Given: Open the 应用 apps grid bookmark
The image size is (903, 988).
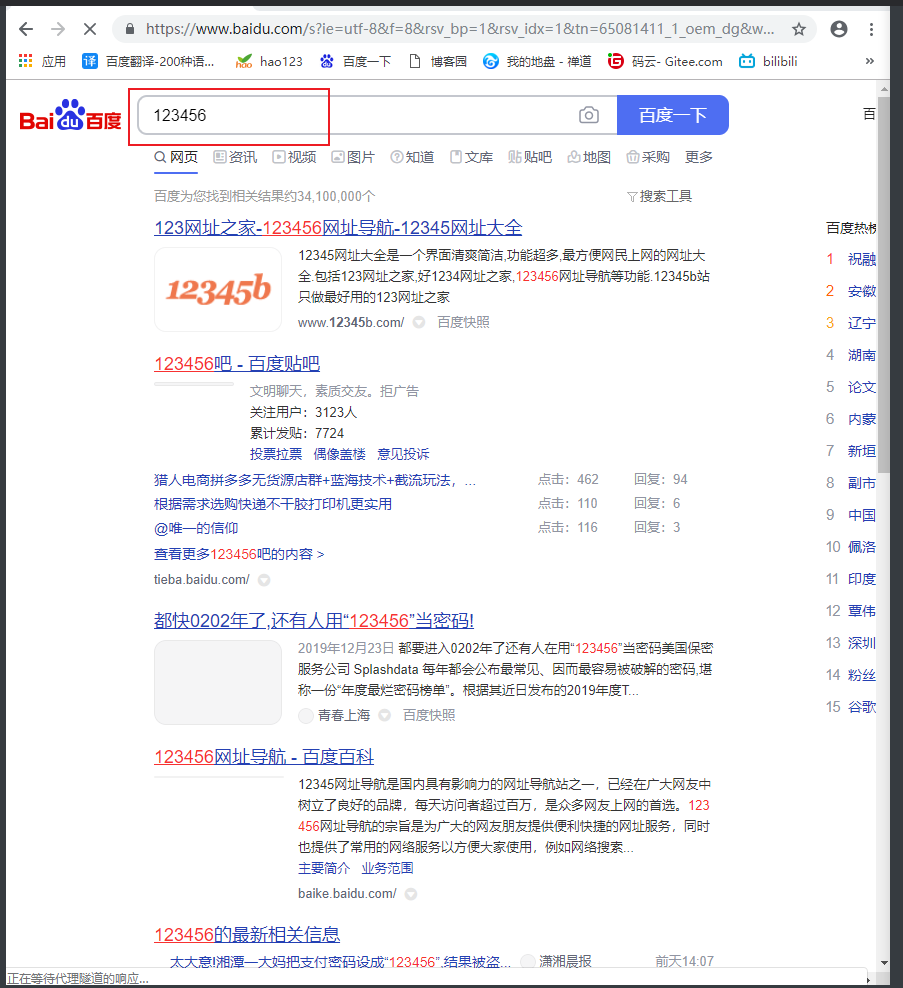Looking at the screenshot, I should click(x=42, y=61).
